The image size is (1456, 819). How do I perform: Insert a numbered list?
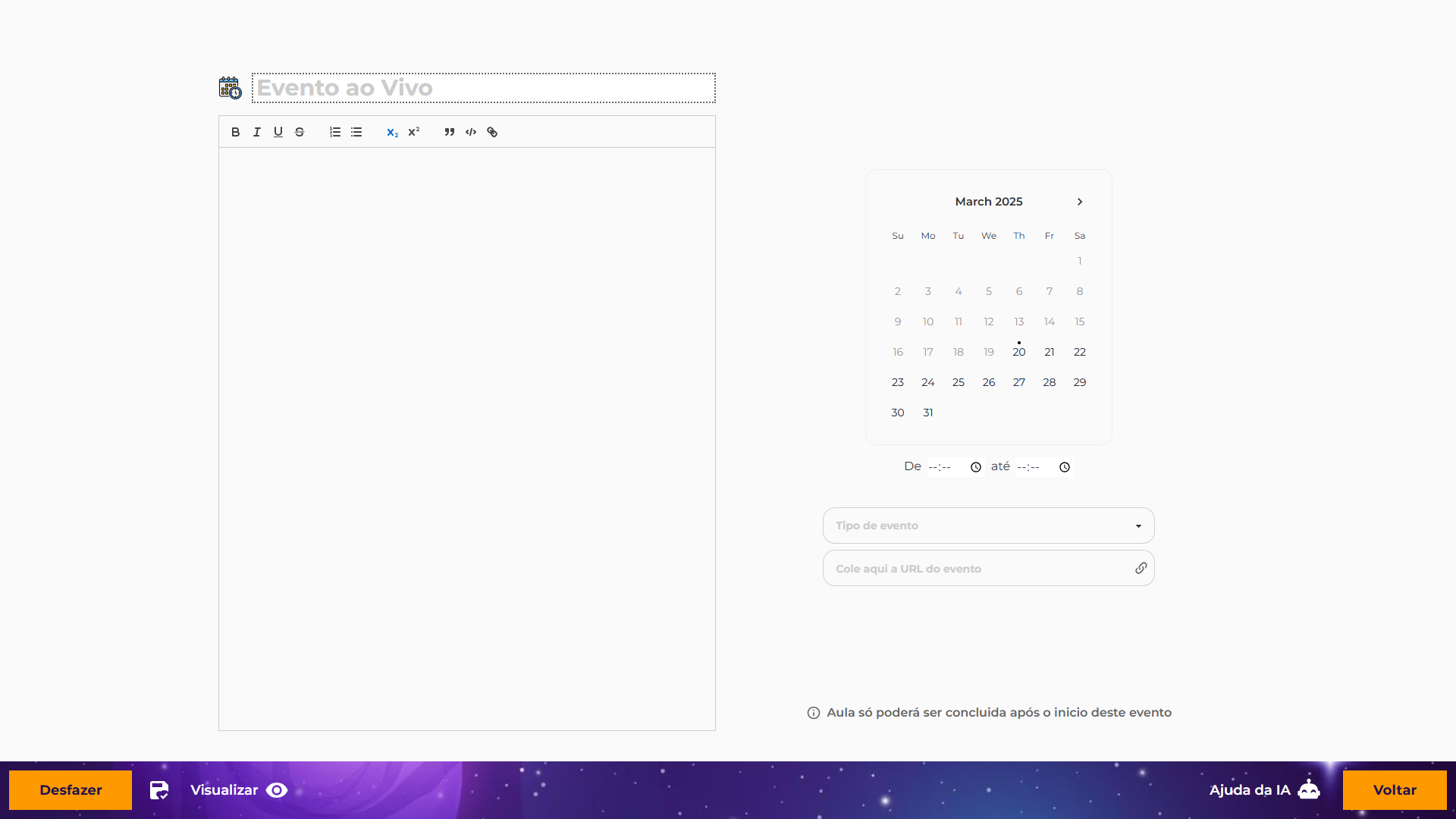pyautogui.click(x=335, y=132)
